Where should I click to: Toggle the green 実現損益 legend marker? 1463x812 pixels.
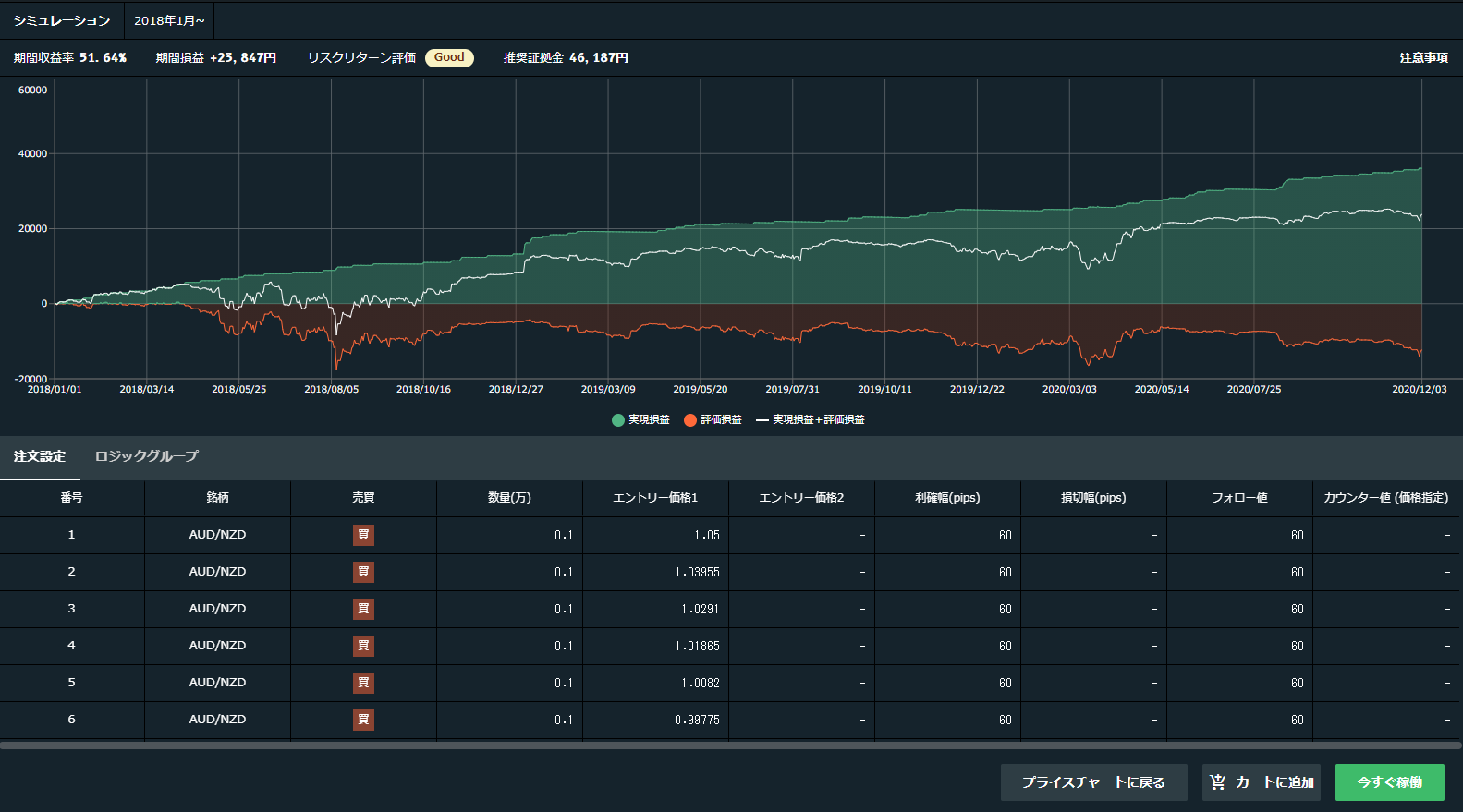(x=618, y=420)
